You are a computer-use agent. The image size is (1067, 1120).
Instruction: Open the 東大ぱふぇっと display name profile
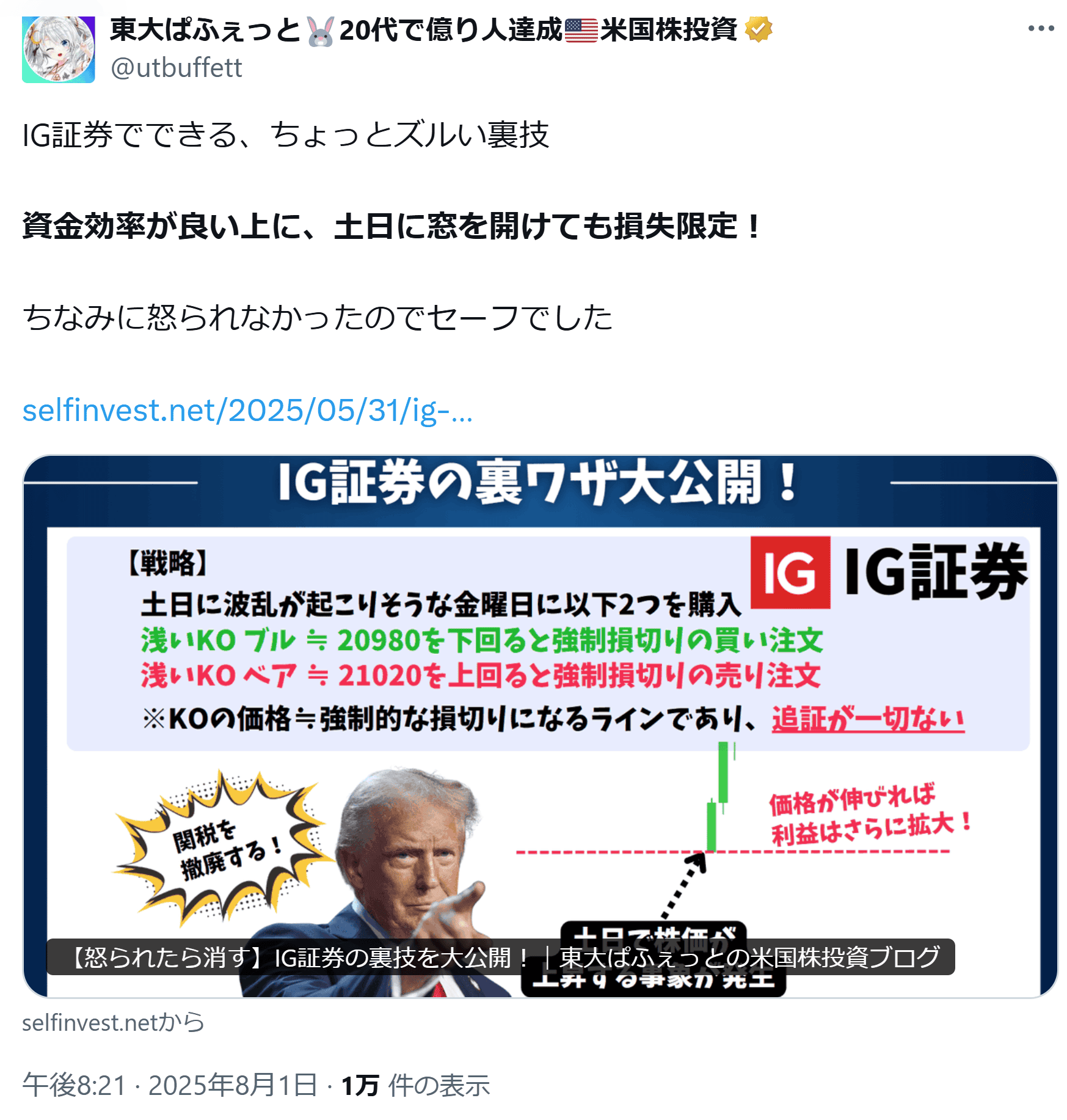(205, 30)
